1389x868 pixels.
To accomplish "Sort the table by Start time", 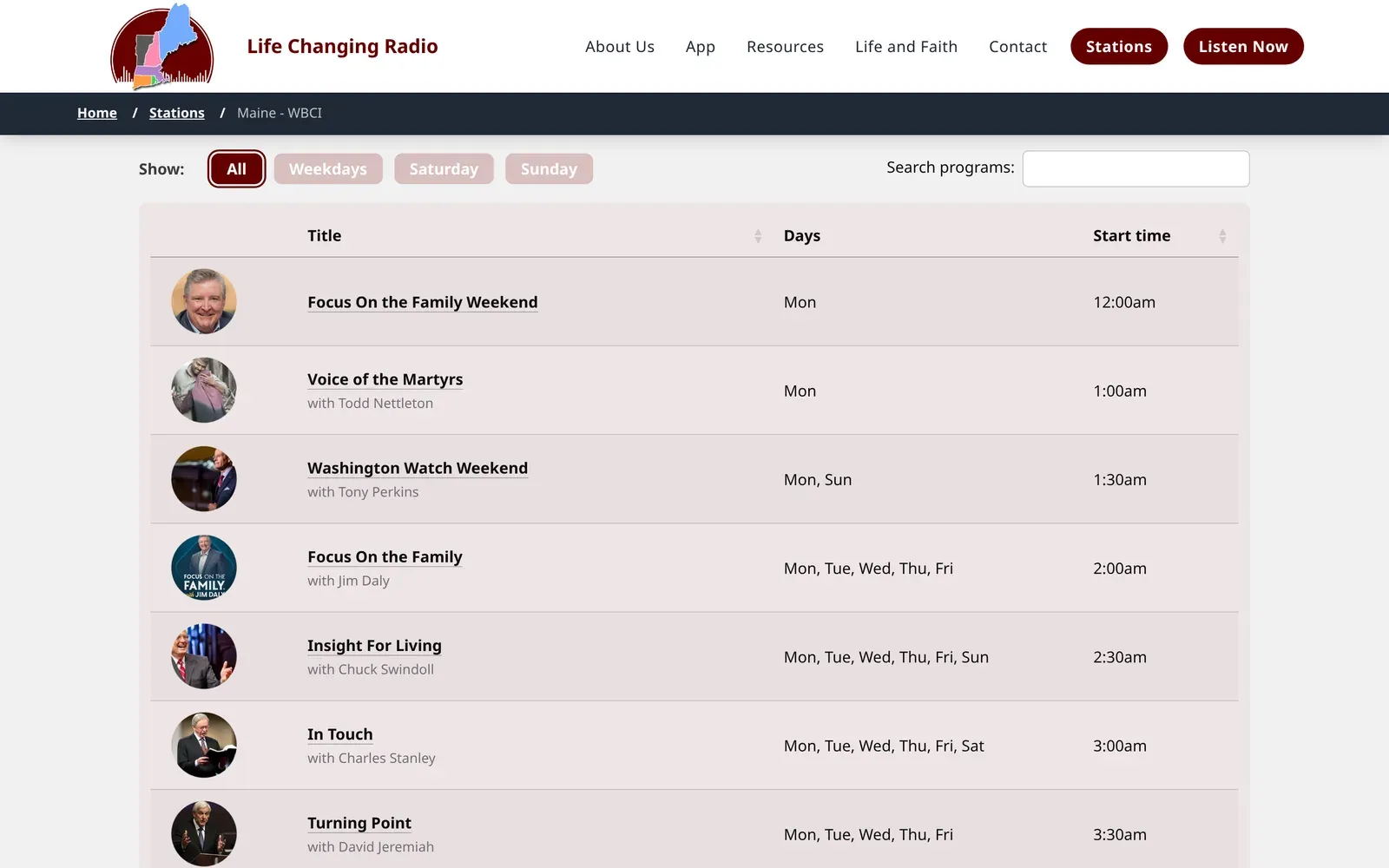I will (1160, 235).
